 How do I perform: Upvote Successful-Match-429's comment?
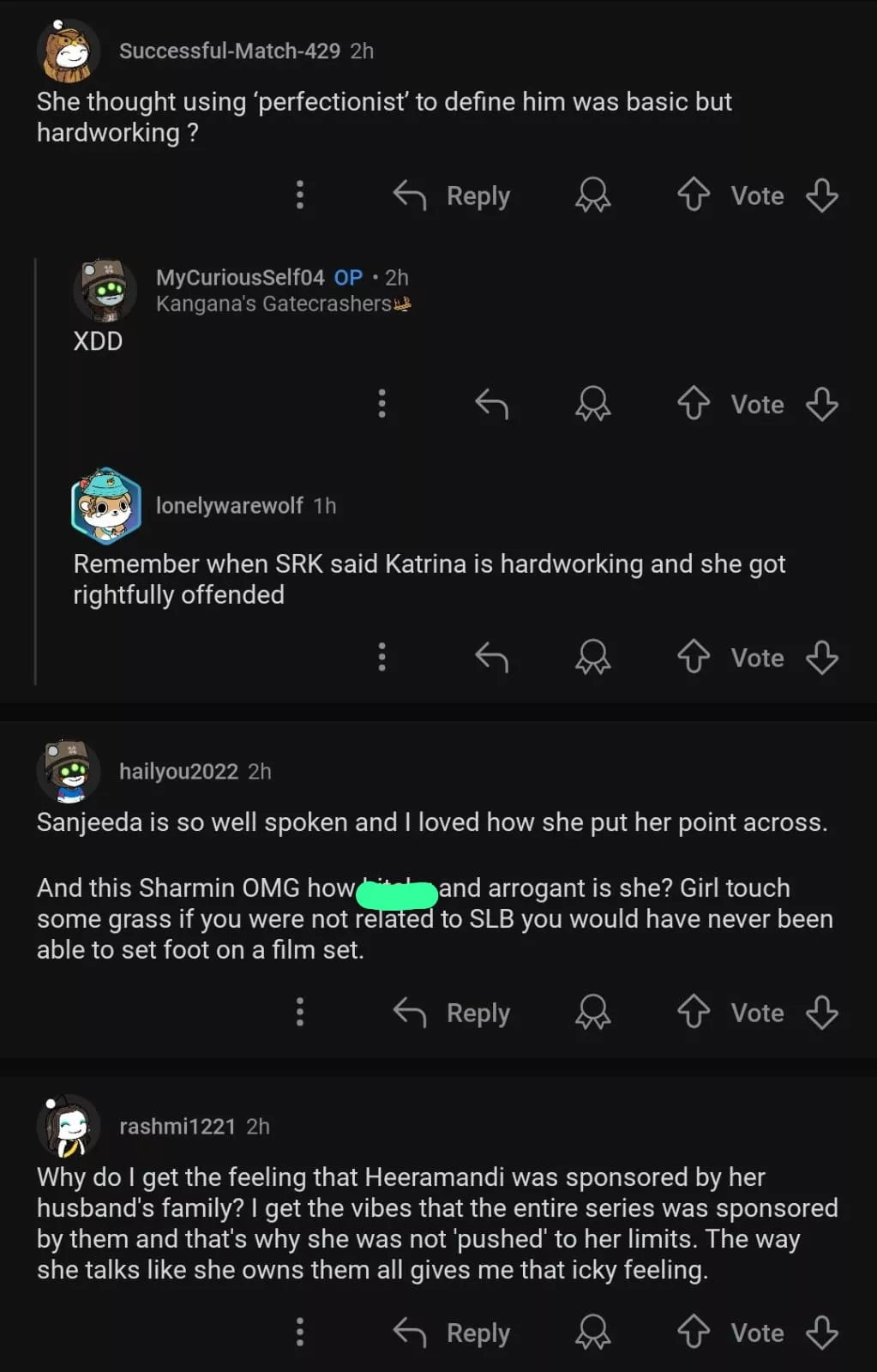click(x=694, y=195)
